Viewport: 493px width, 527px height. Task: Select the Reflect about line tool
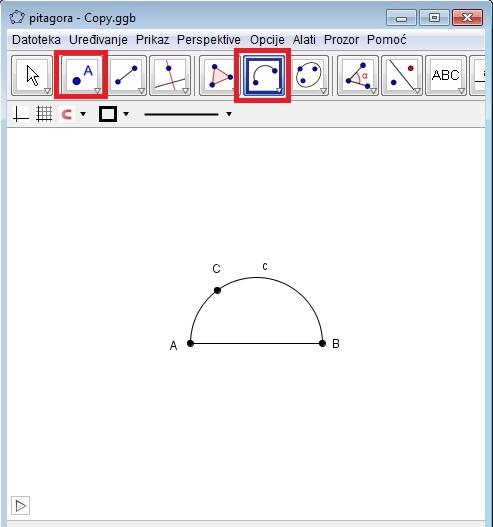coord(402,76)
